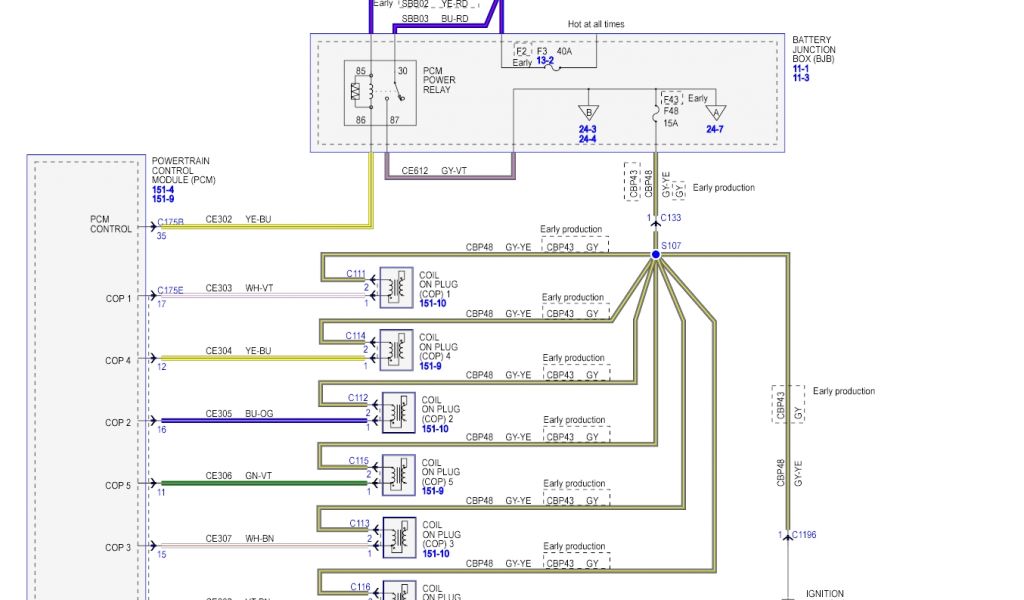This screenshot has height=600, width=1024.
Task: Click the triangle A reference symbol
Action: (715, 113)
